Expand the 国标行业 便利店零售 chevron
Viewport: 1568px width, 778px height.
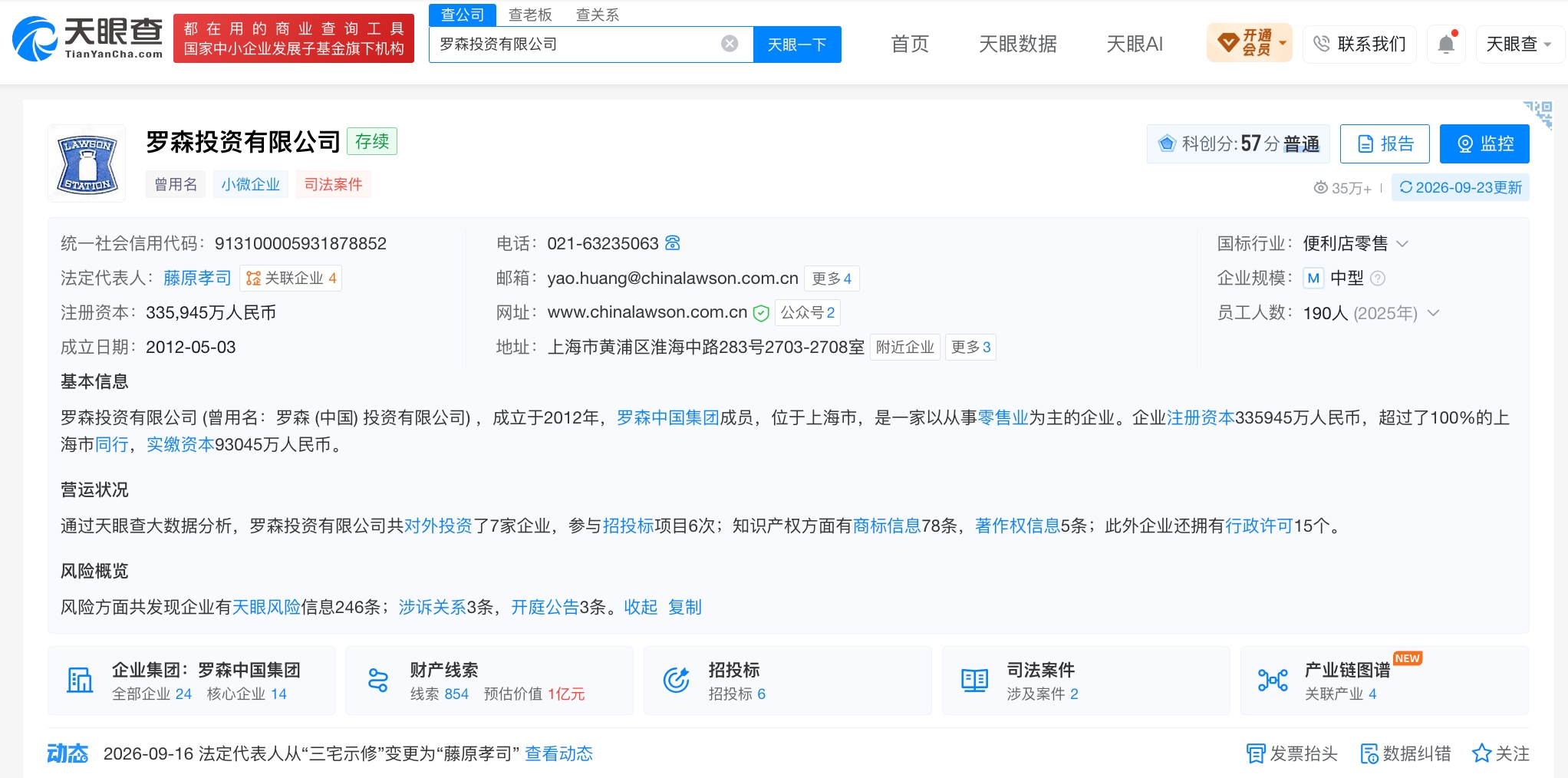1403,244
